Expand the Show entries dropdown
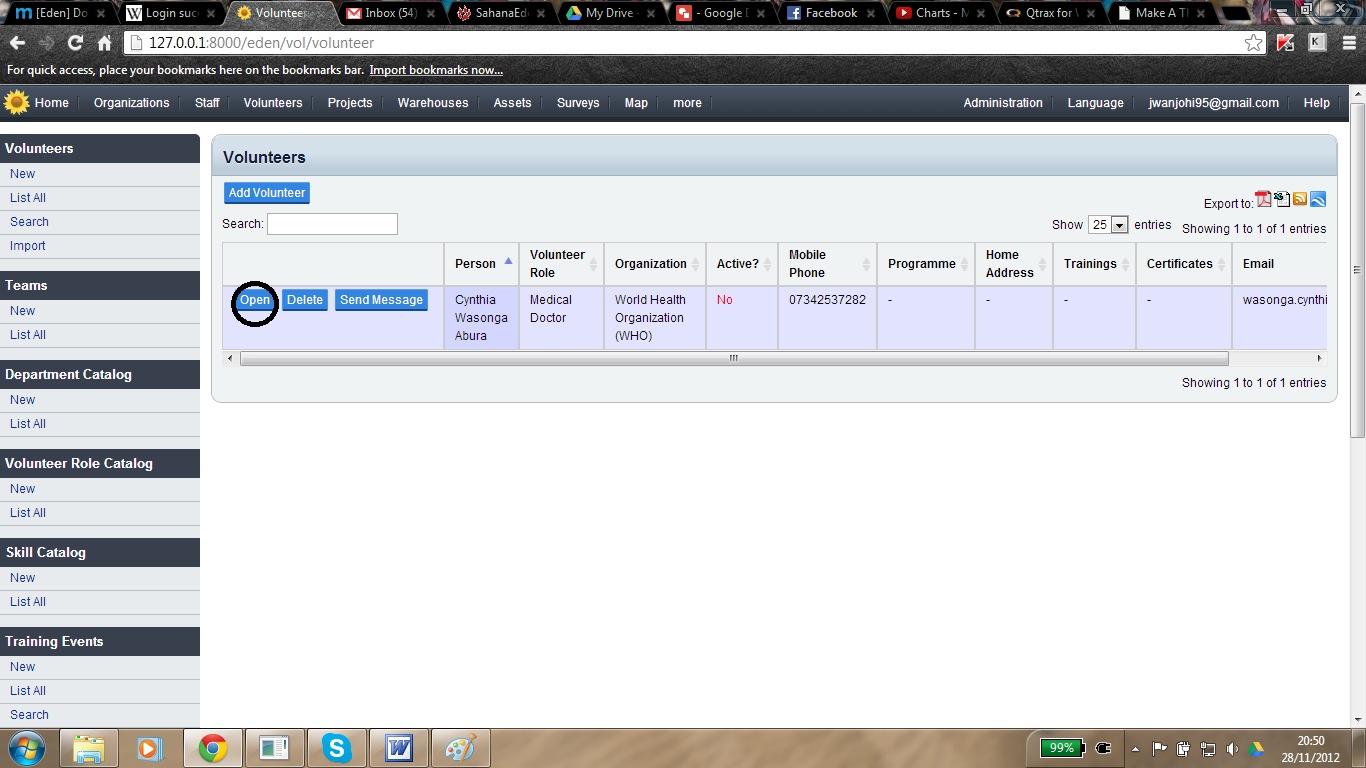This screenshot has height=768, width=1366. (1109, 225)
